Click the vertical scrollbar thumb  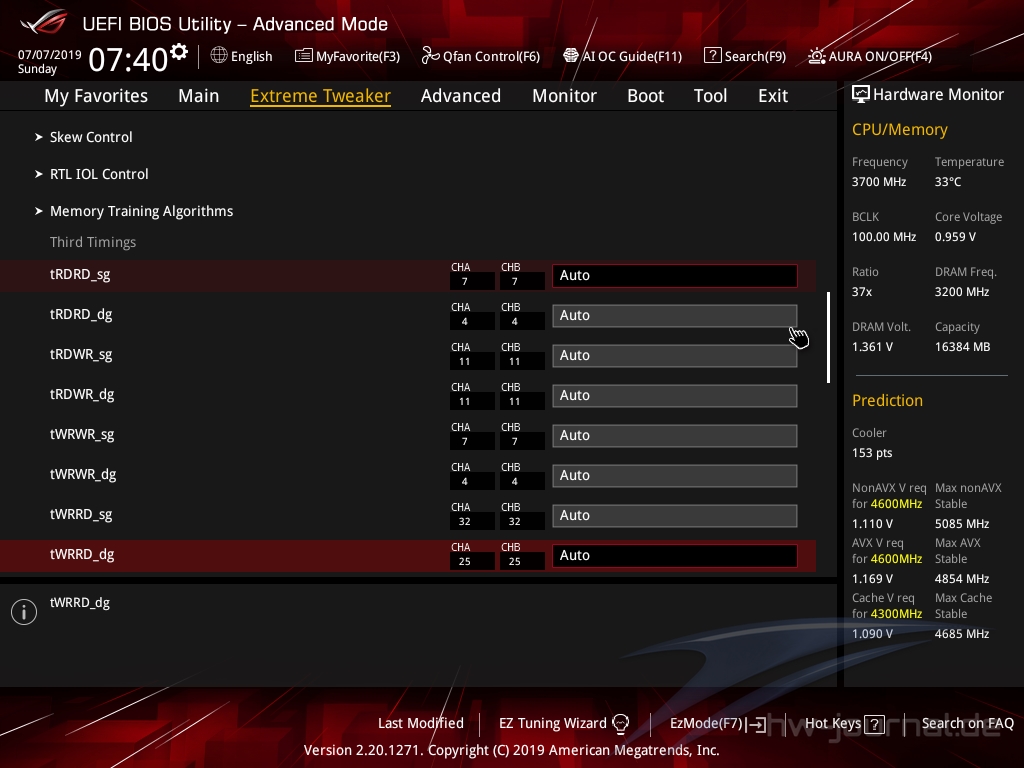pos(828,337)
